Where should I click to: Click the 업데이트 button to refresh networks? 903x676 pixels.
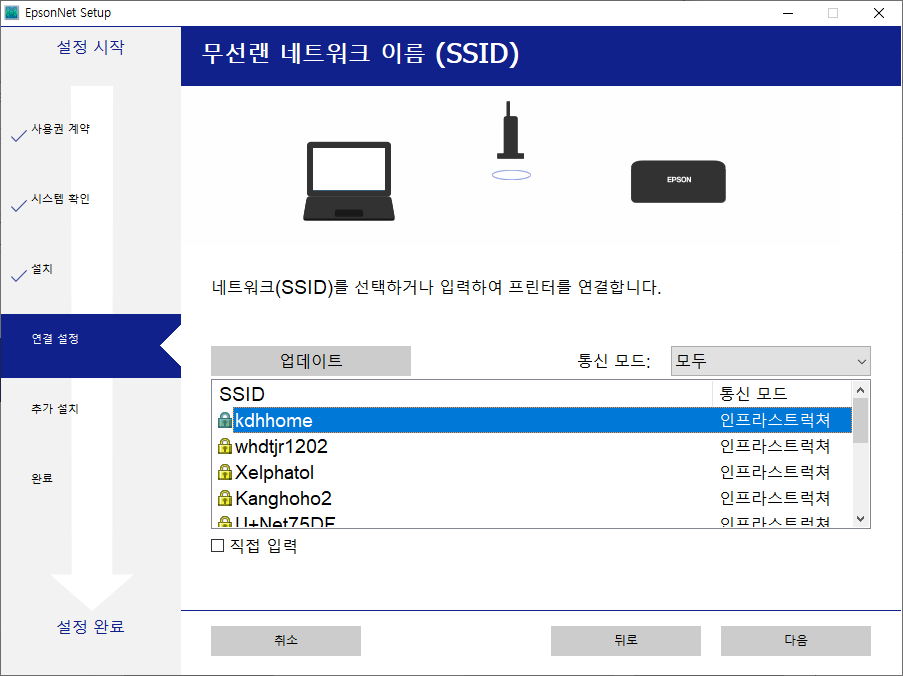(x=311, y=361)
